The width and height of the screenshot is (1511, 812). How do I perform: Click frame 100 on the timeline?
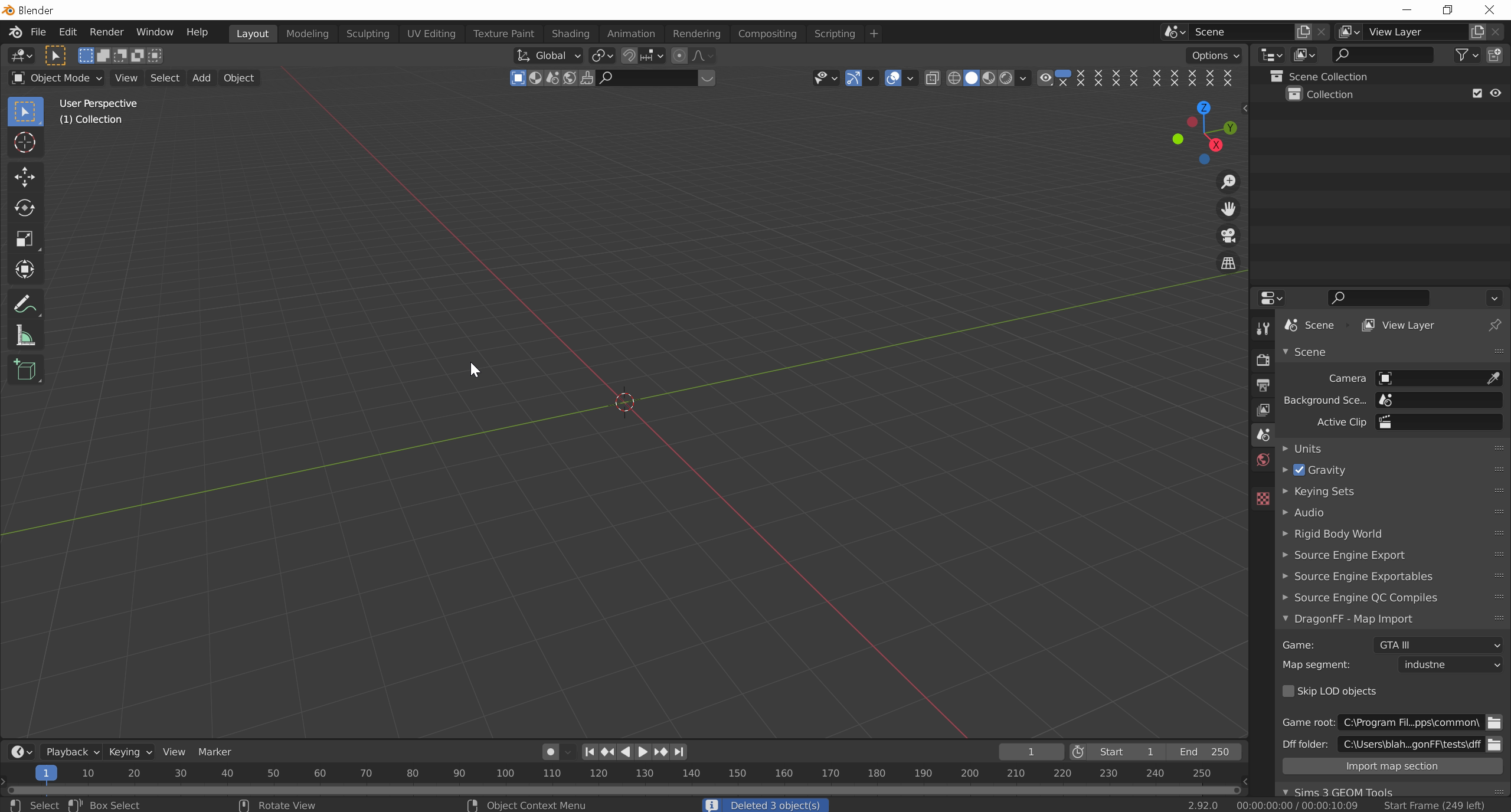click(x=505, y=773)
